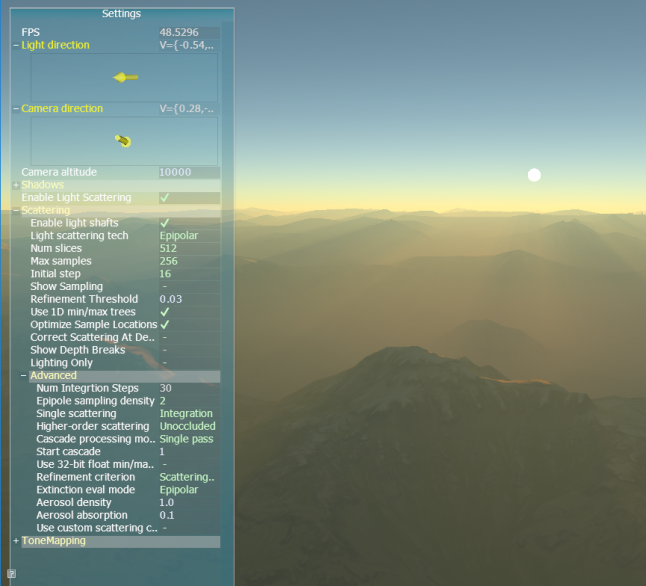This screenshot has height=586, width=646.
Task: Collapse the Advanced settings group
Action: point(24,376)
